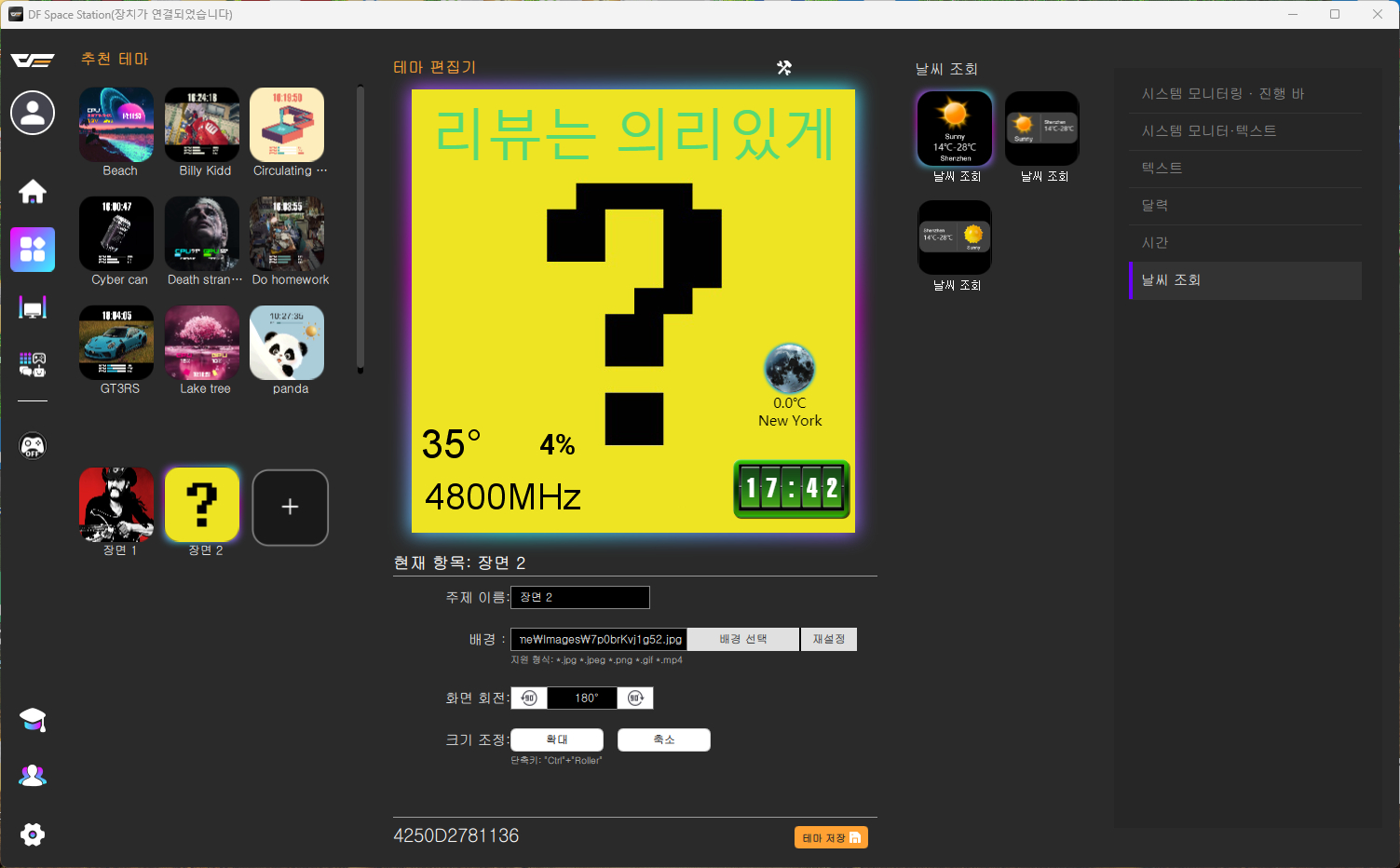Click the device ID 4250D2781136 text
Screen dimensions: 1400x868
(x=456, y=835)
